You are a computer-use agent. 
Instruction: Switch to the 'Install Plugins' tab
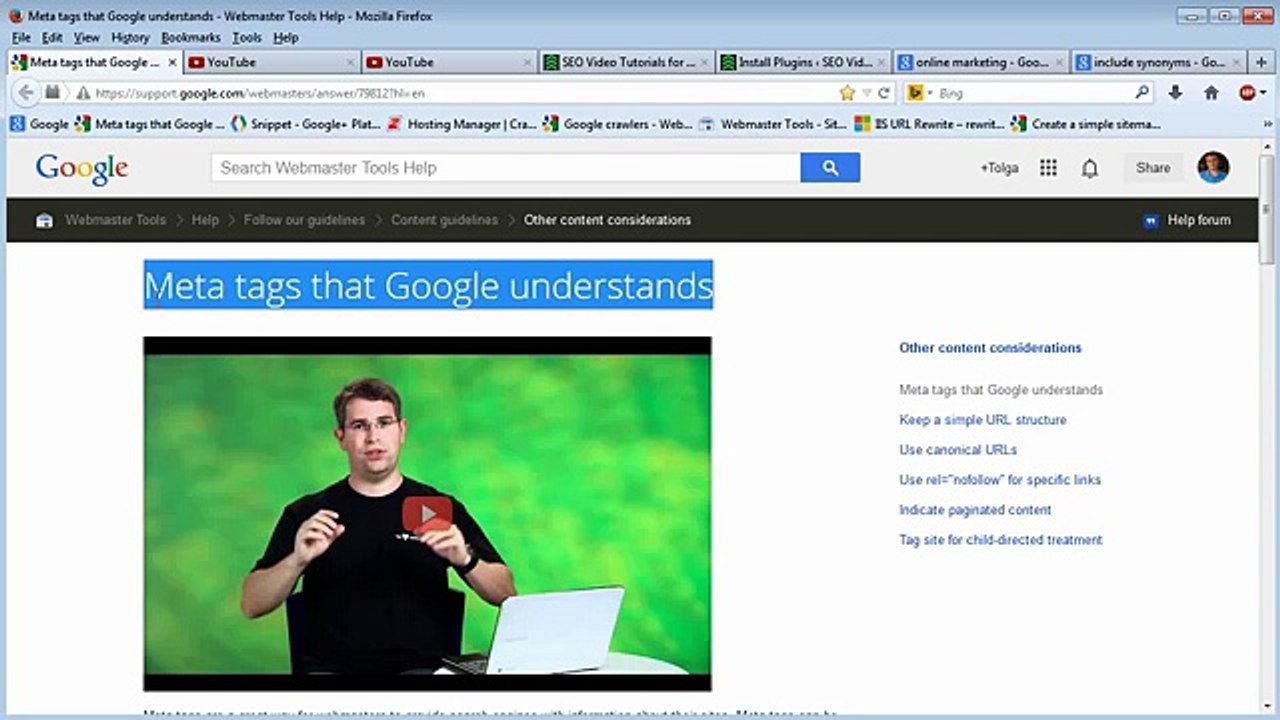(x=805, y=62)
